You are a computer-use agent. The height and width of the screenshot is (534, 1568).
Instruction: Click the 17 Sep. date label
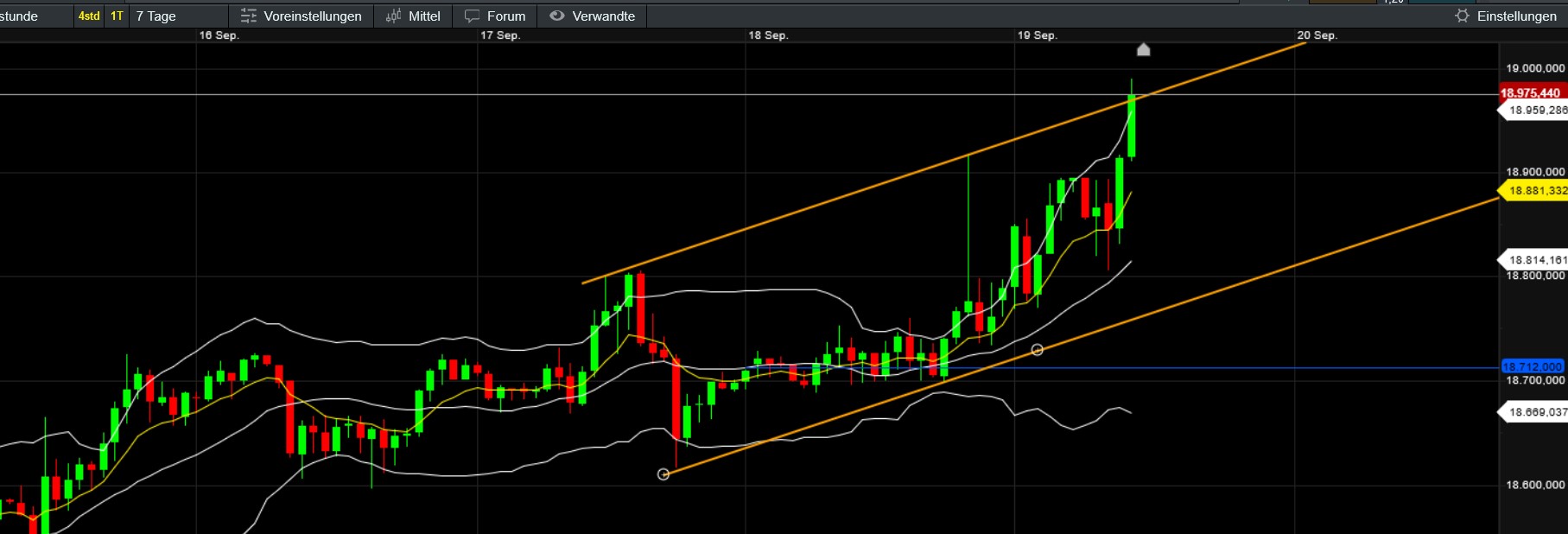(x=500, y=35)
